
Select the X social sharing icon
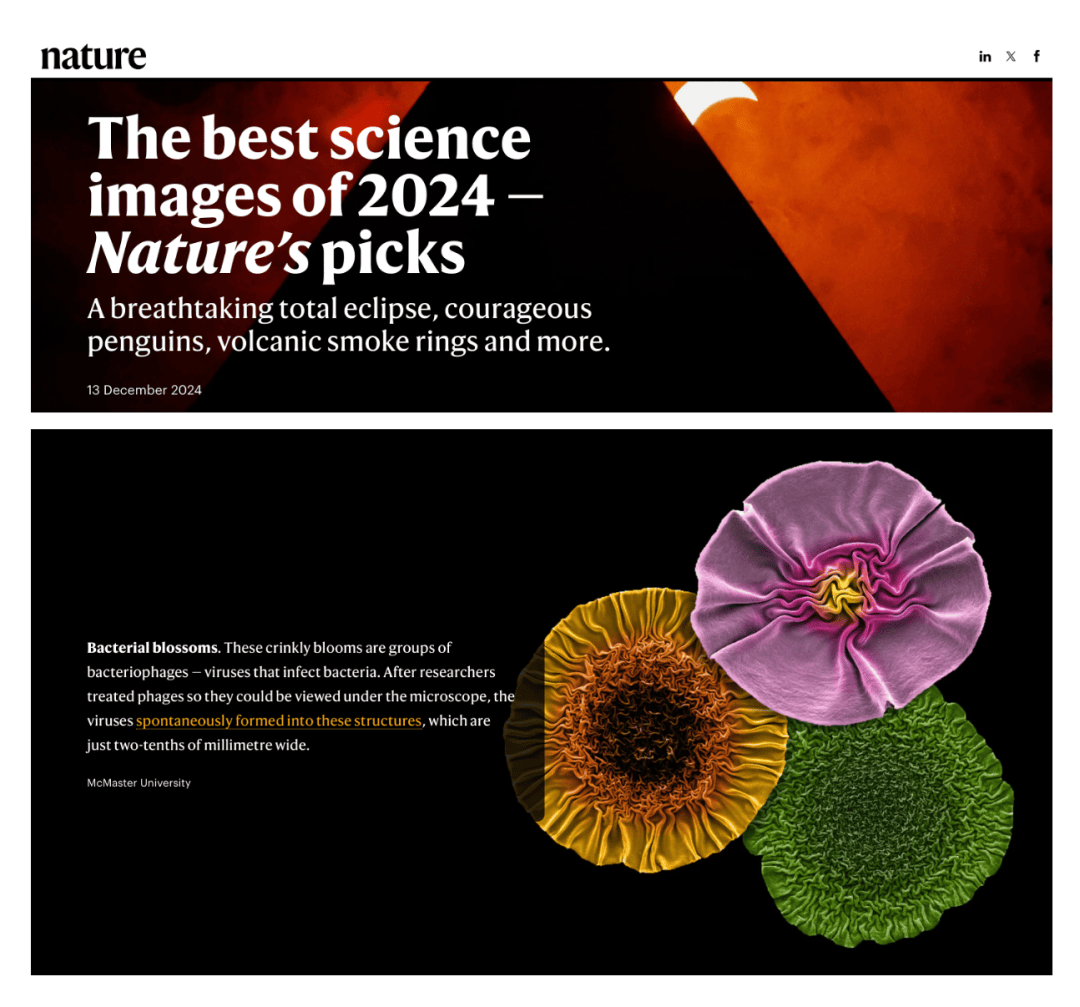[x=1010, y=56]
